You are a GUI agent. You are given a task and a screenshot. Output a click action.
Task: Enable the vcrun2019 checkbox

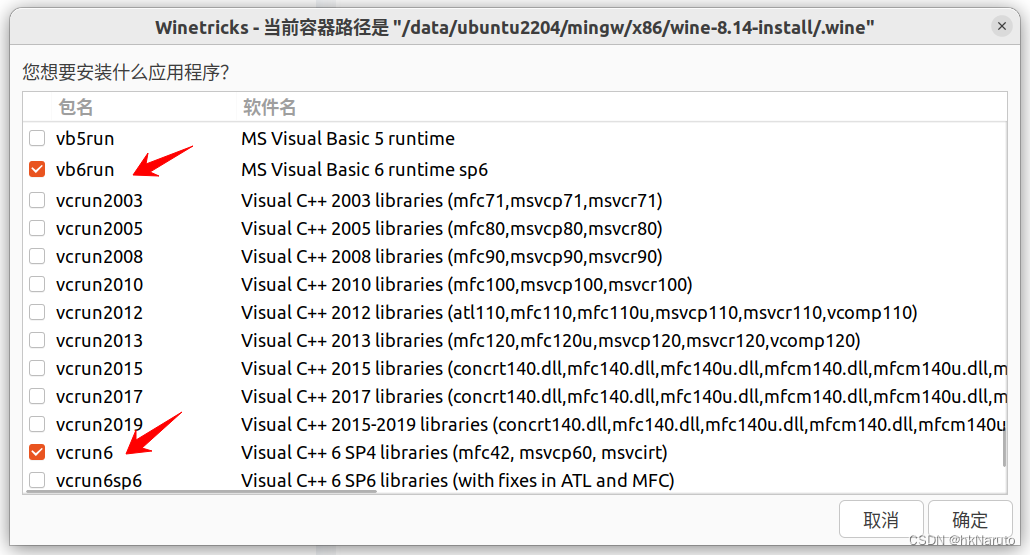(37, 424)
